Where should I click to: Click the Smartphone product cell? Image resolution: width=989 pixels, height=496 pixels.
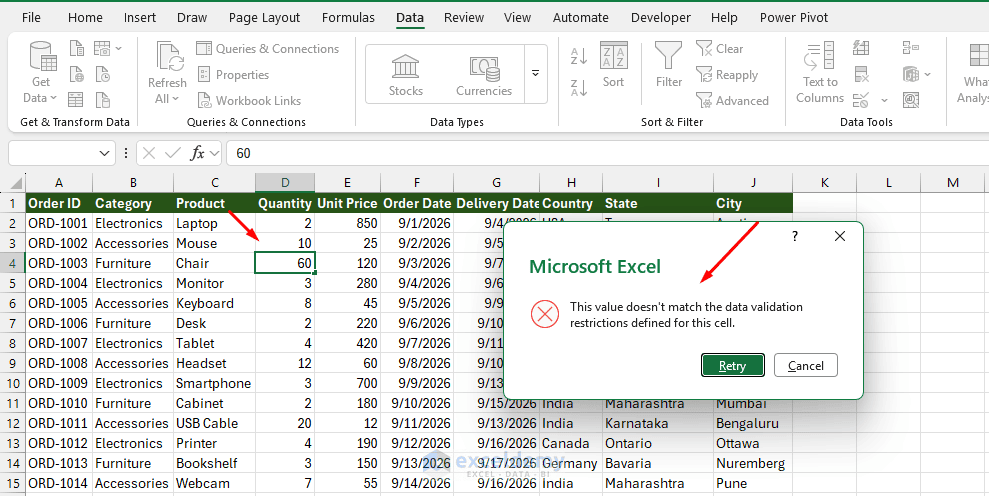[214, 383]
